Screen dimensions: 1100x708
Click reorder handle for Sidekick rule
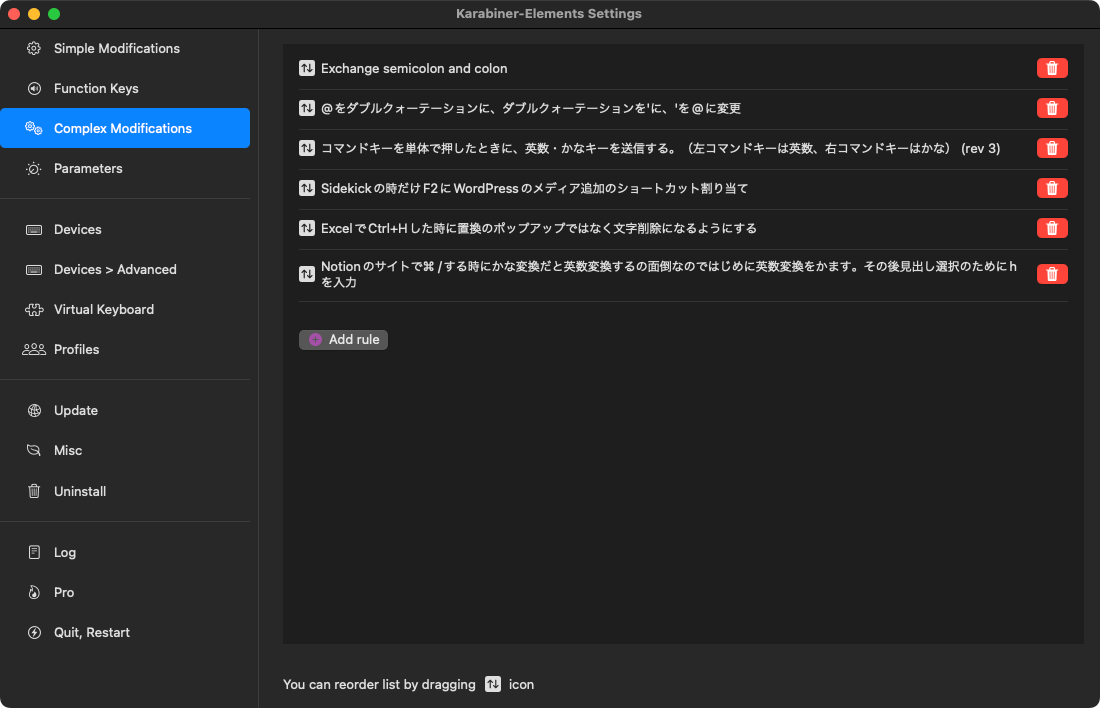click(307, 188)
